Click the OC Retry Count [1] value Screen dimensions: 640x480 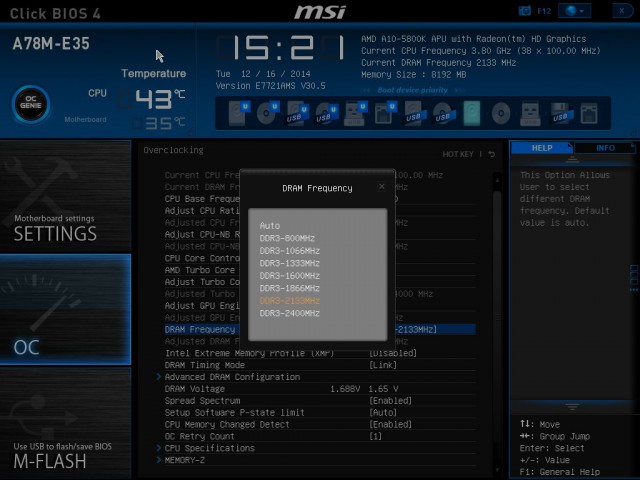point(376,436)
